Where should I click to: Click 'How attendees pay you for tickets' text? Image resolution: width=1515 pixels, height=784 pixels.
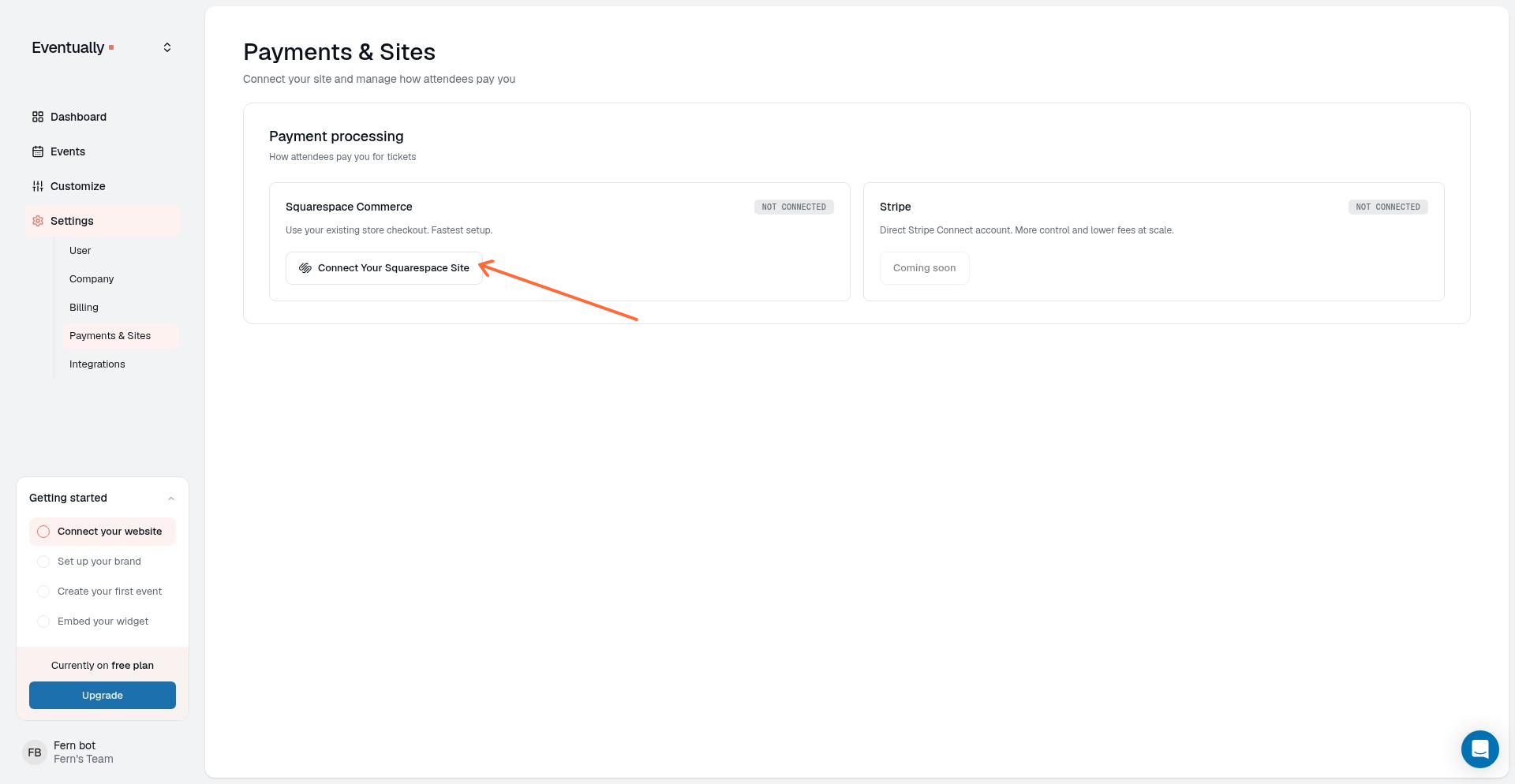(342, 157)
